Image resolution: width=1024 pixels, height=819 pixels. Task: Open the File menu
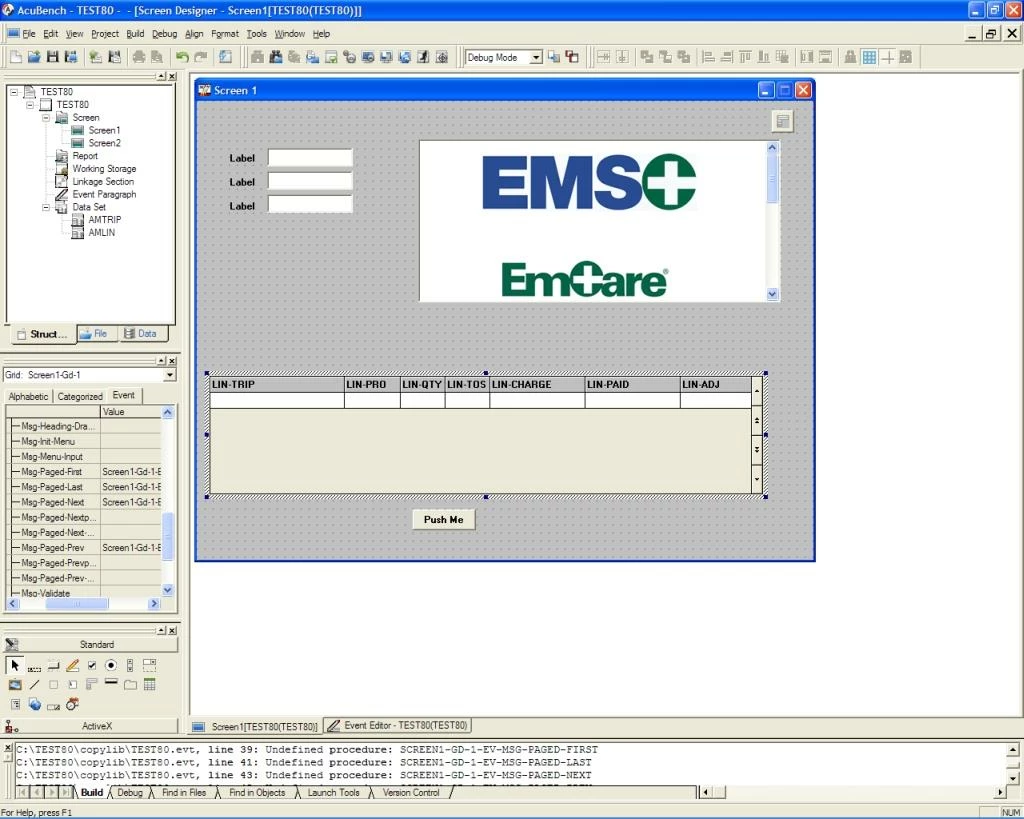29,33
